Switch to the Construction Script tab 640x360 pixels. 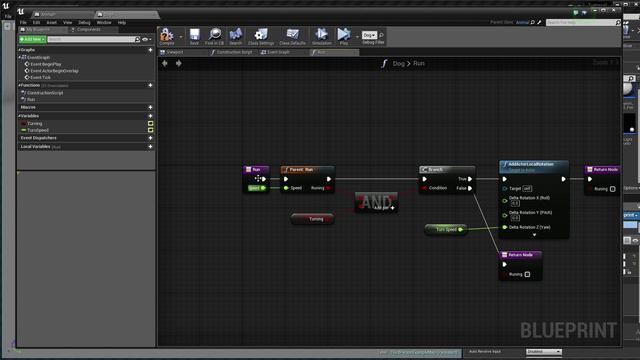coord(234,52)
